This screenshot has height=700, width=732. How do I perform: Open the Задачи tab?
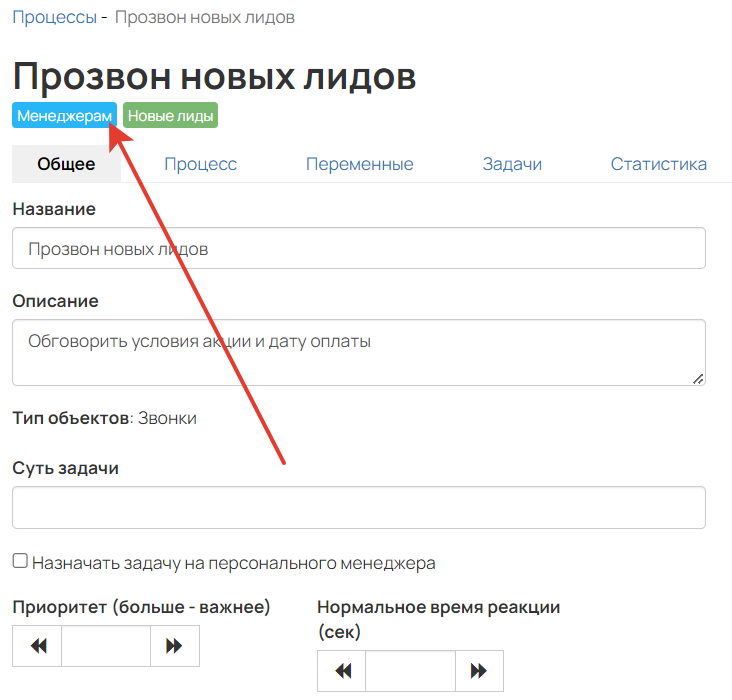(x=512, y=164)
